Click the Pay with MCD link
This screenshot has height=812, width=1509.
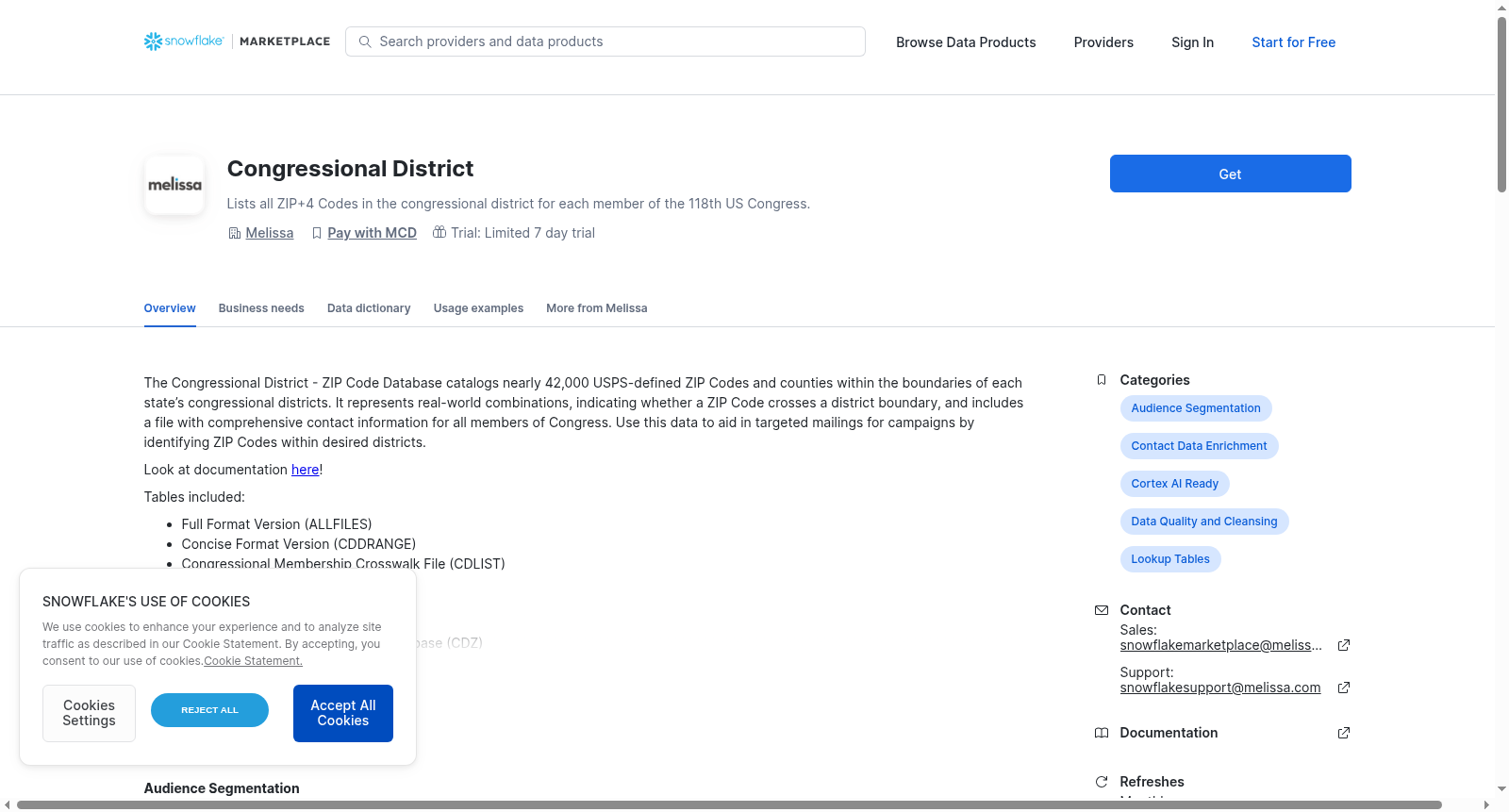[372, 233]
